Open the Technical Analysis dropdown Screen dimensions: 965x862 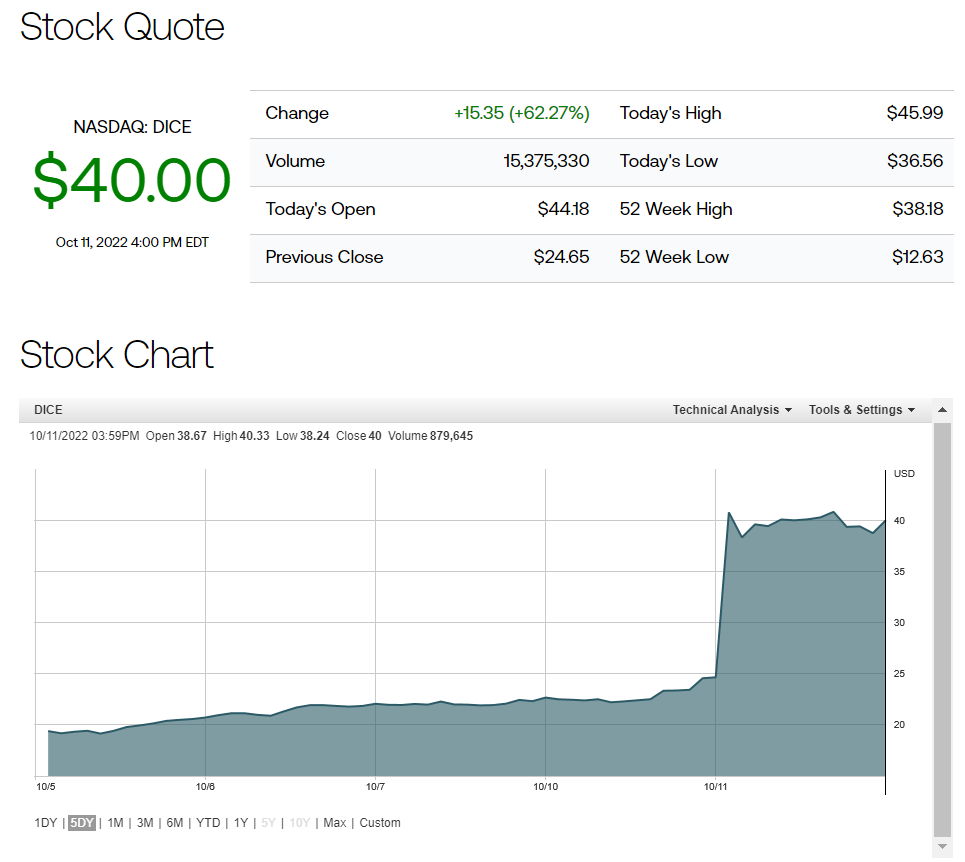(x=731, y=410)
